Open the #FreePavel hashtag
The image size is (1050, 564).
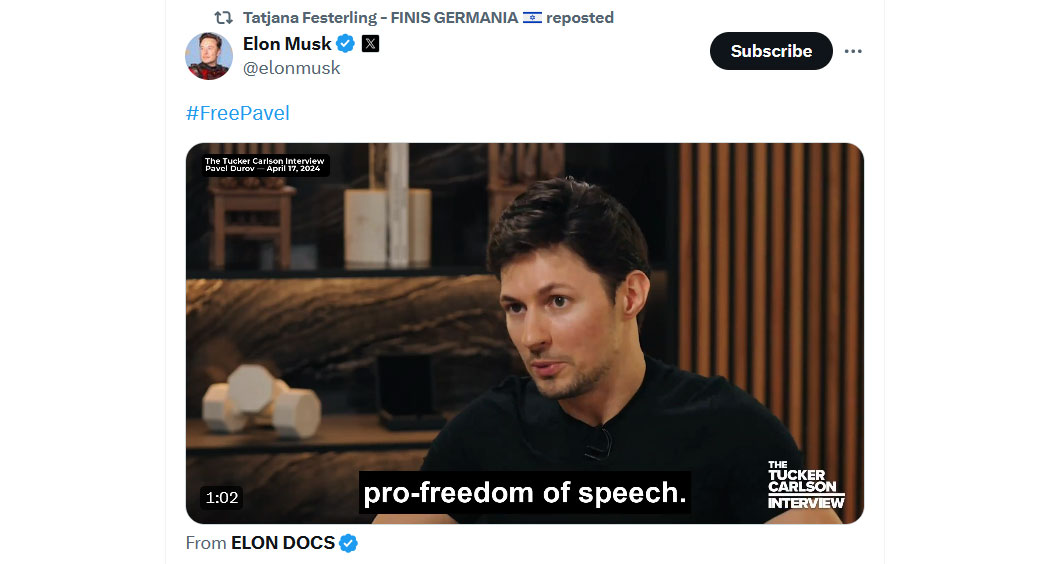click(x=238, y=113)
